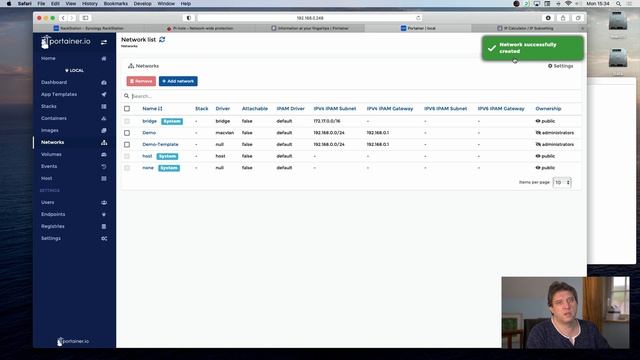Screen dimensions: 640x360
Task: Click the macvlan driver cell
Action: [x=224, y=133]
